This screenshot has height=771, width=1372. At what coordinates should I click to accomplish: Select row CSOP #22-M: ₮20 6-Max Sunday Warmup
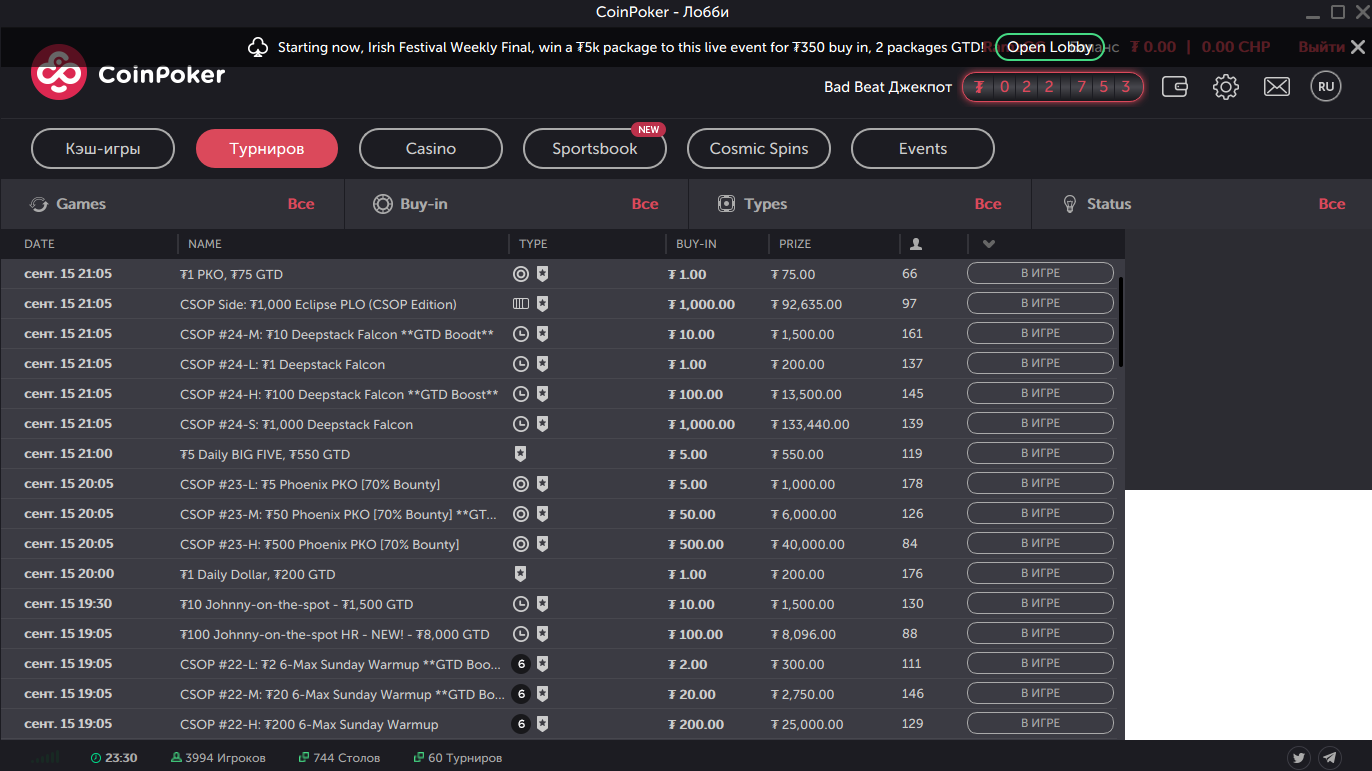(562, 694)
